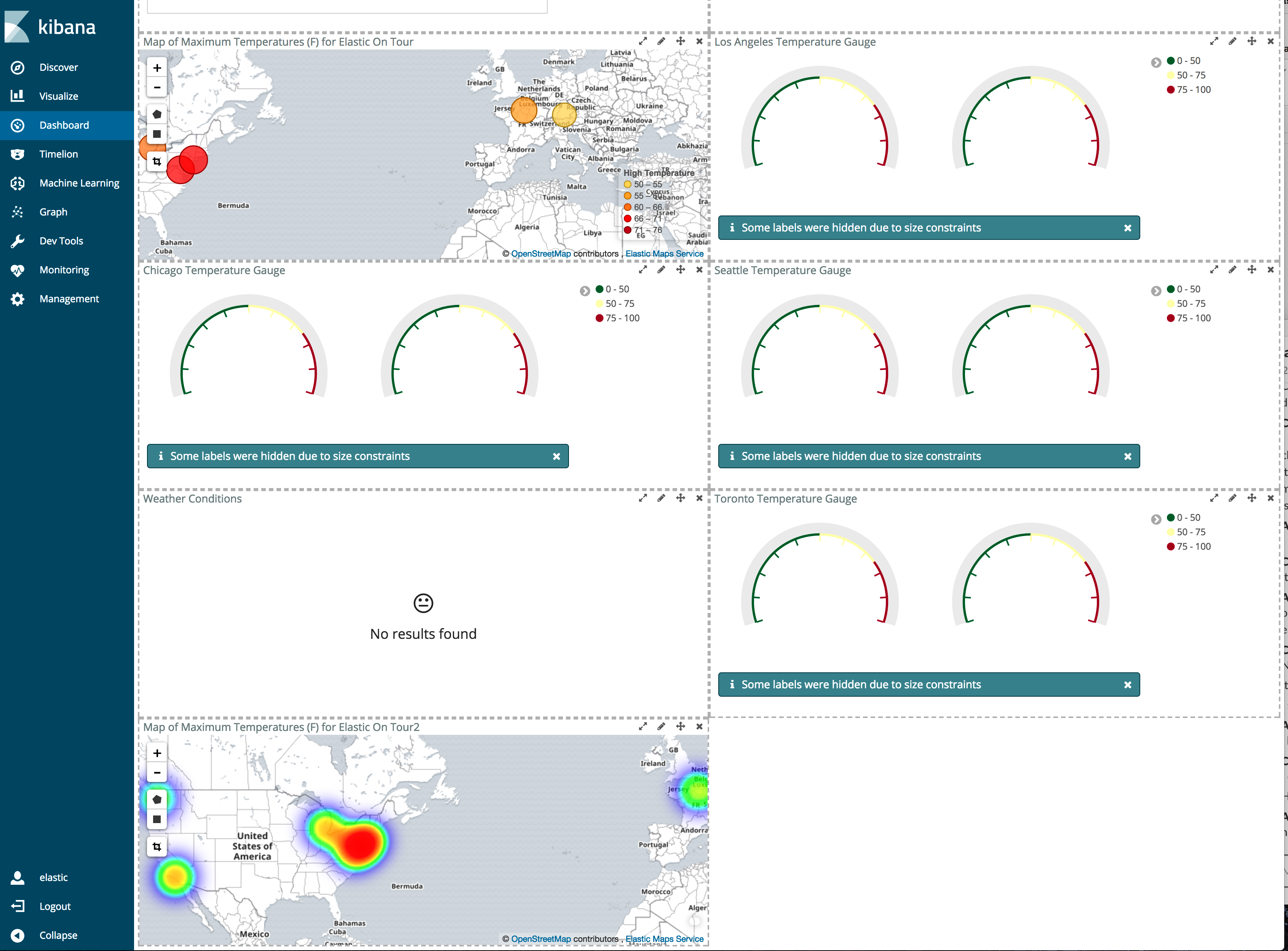1288x951 pixels.
Task: Open Discover from the navigation menu
Action: point(58,67)
